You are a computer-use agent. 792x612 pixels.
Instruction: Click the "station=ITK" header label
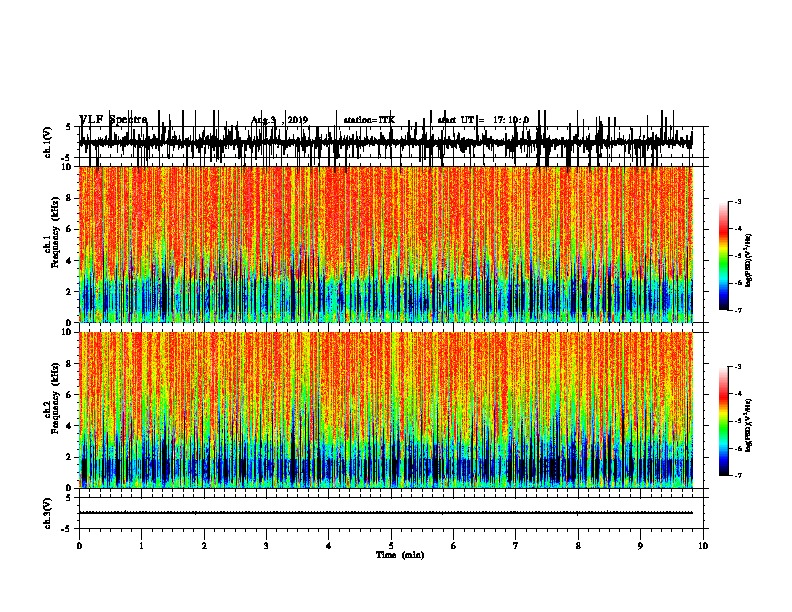pos(369,120)
